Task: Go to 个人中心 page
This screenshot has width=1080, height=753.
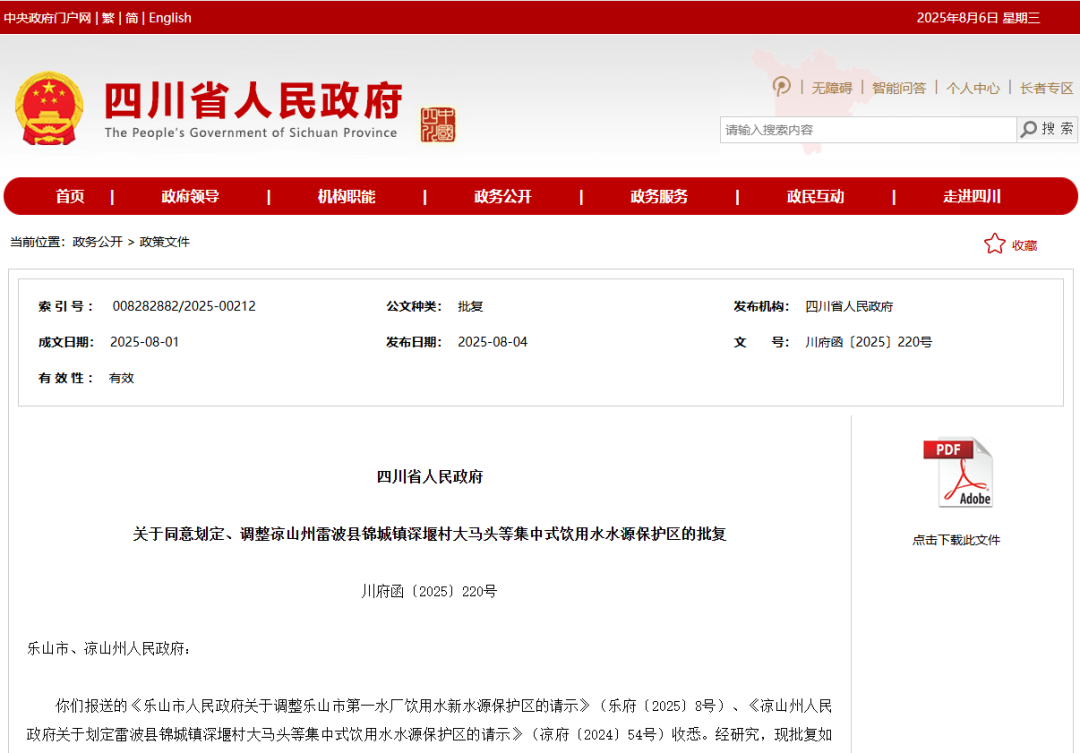Action: (x=973, y=88)
